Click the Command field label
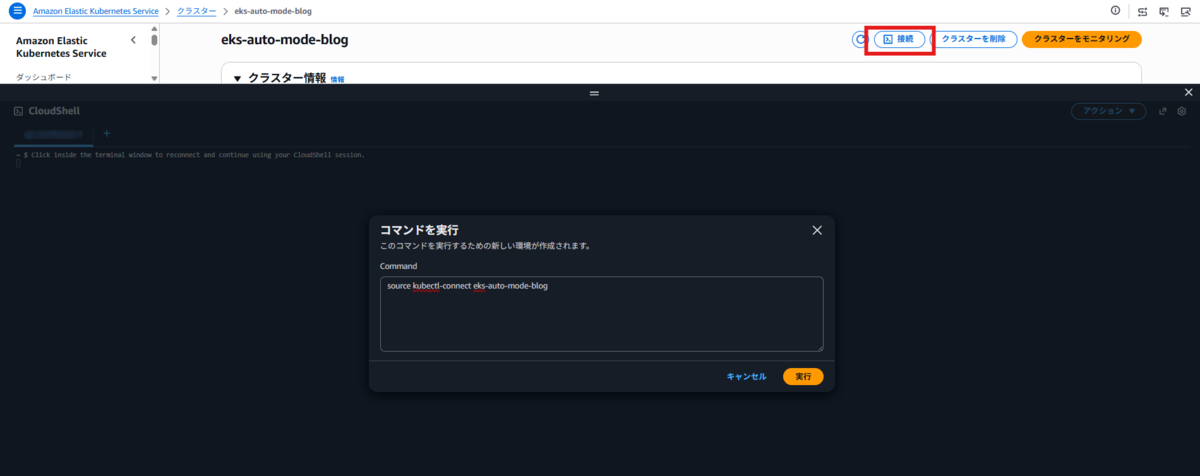This screenshot has width=1200, height=476. 399,266
